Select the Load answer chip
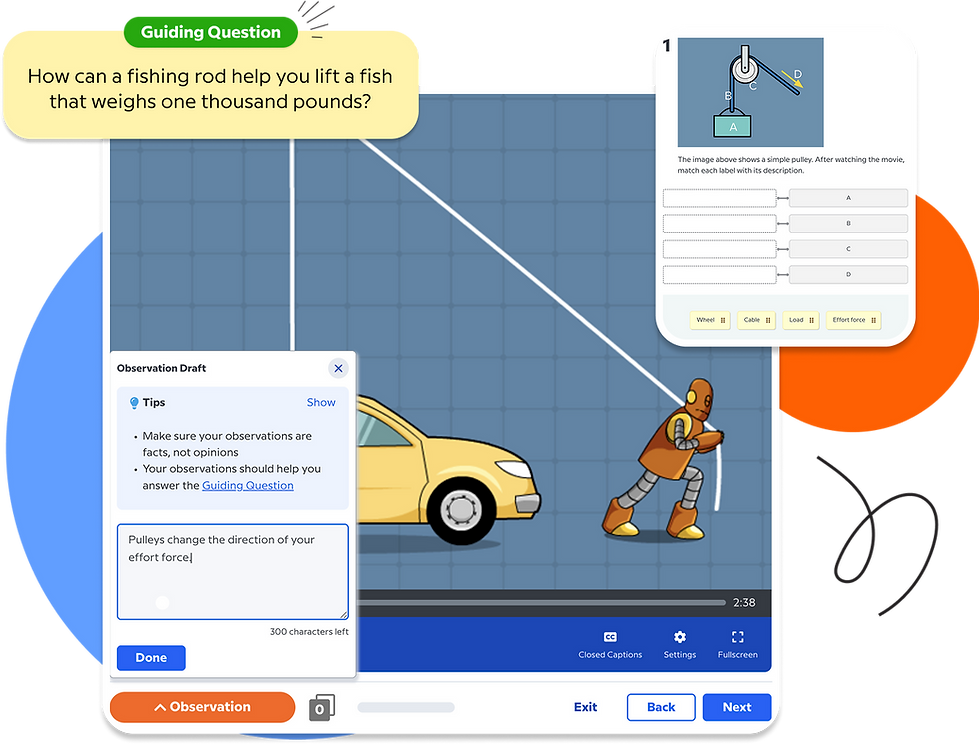Image resolution: width=979 pixels, height=745 pixels. coord(800,320)
